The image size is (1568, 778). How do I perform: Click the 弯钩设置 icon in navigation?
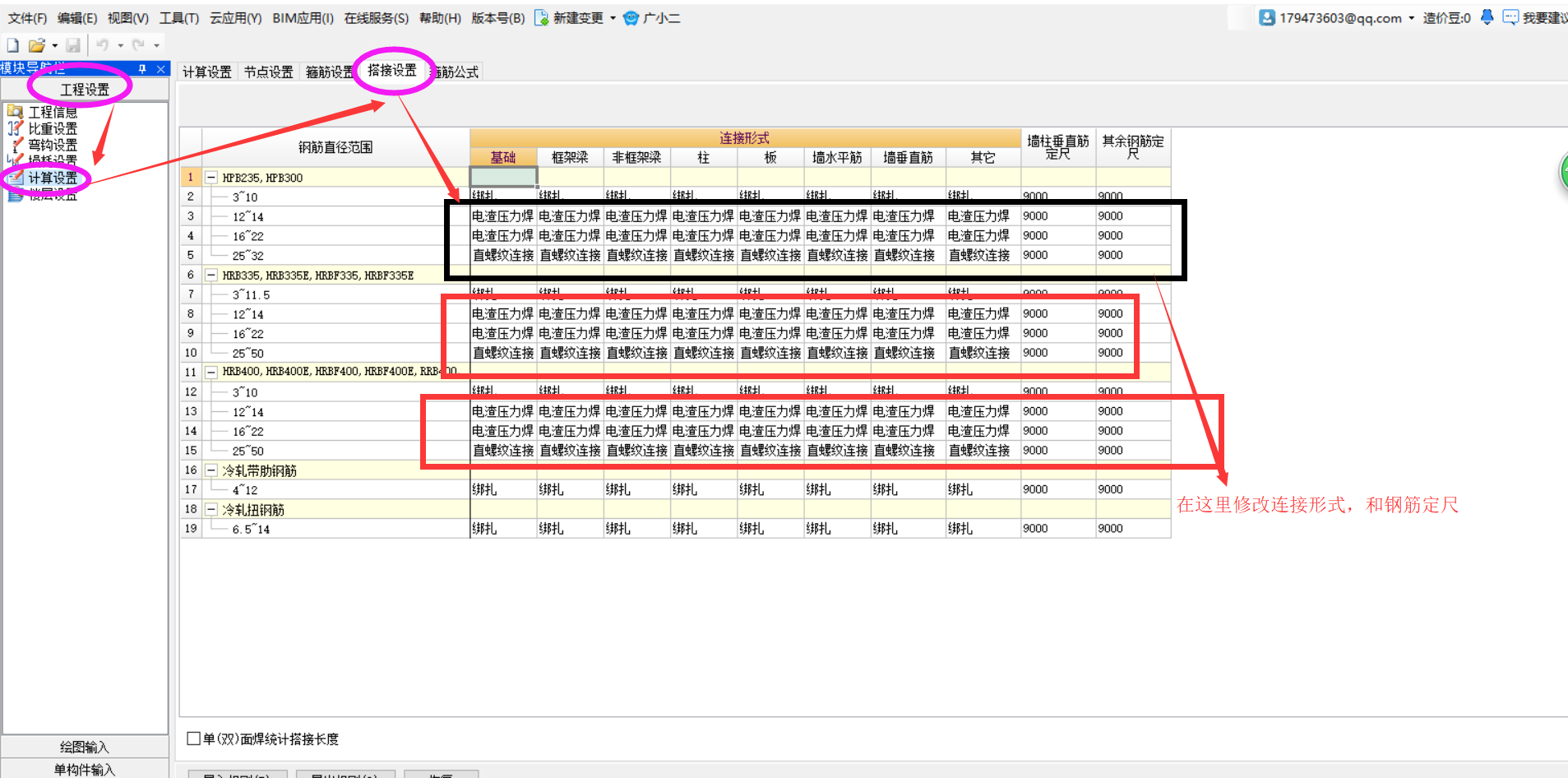(x=15, y=145)
